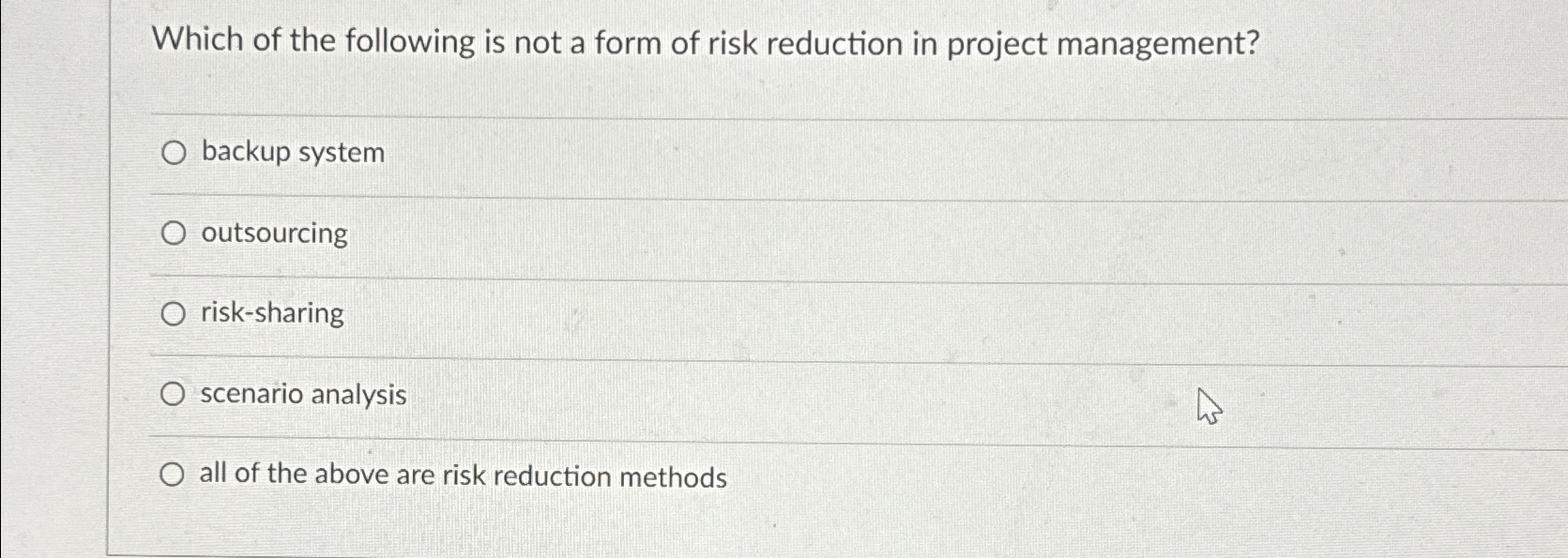Click the word 'system' in first option
The height and width of the screenshot is (558, 1568).
(342, 153)
